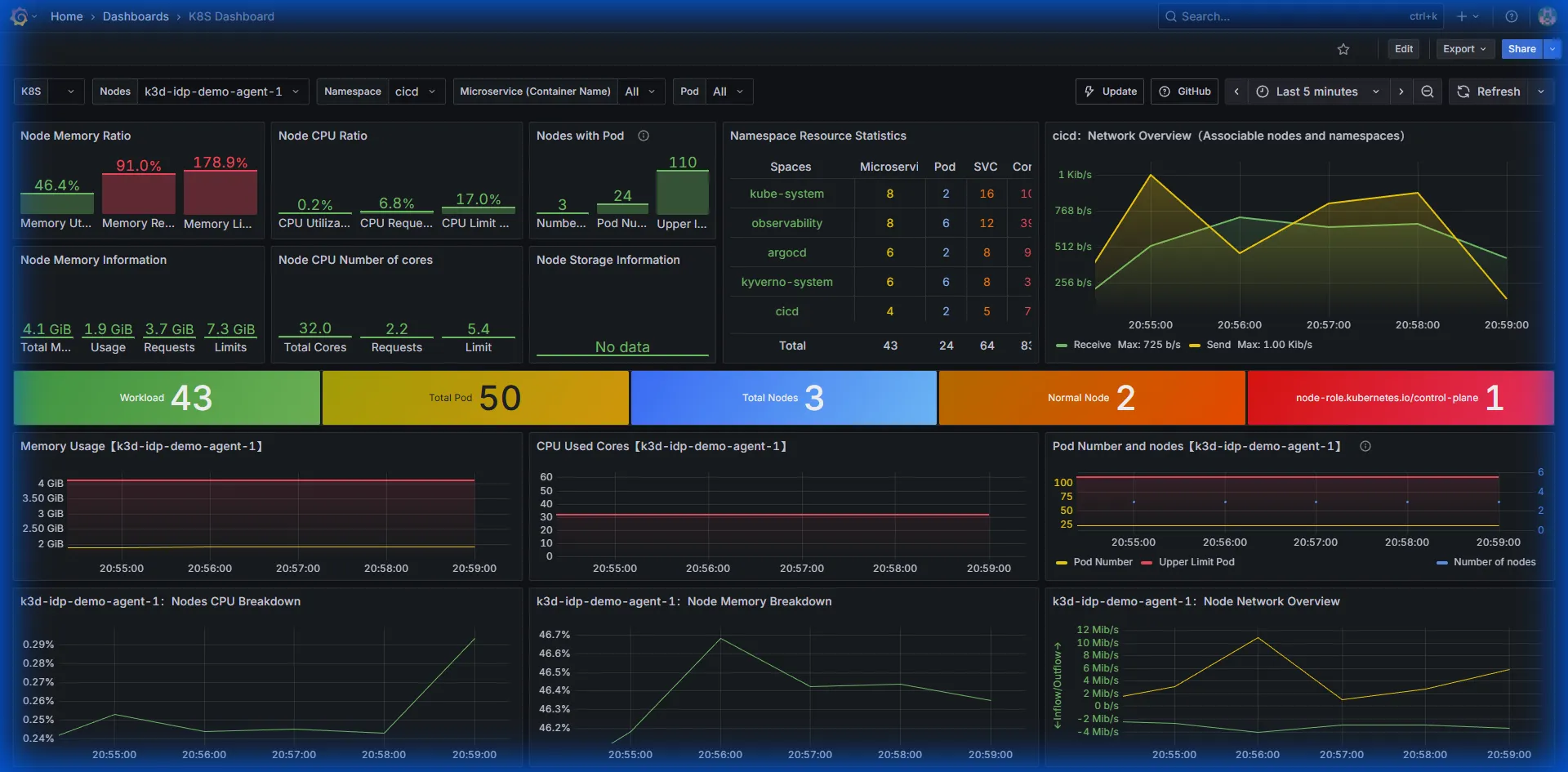This screenshot has width=1568, height=772.
Task: Click the Refresh button
Action: coord(1489,91)
